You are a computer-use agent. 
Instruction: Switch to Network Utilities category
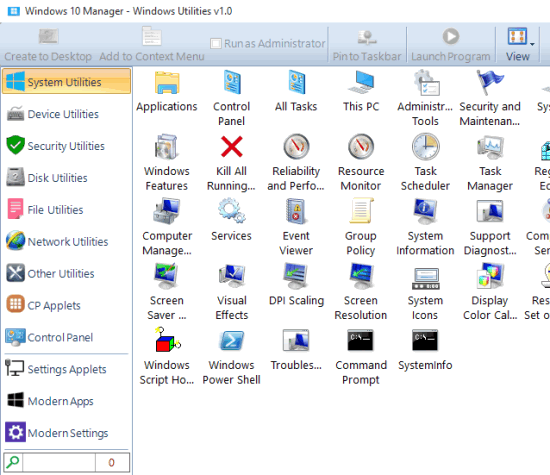[x=66, y=241]
